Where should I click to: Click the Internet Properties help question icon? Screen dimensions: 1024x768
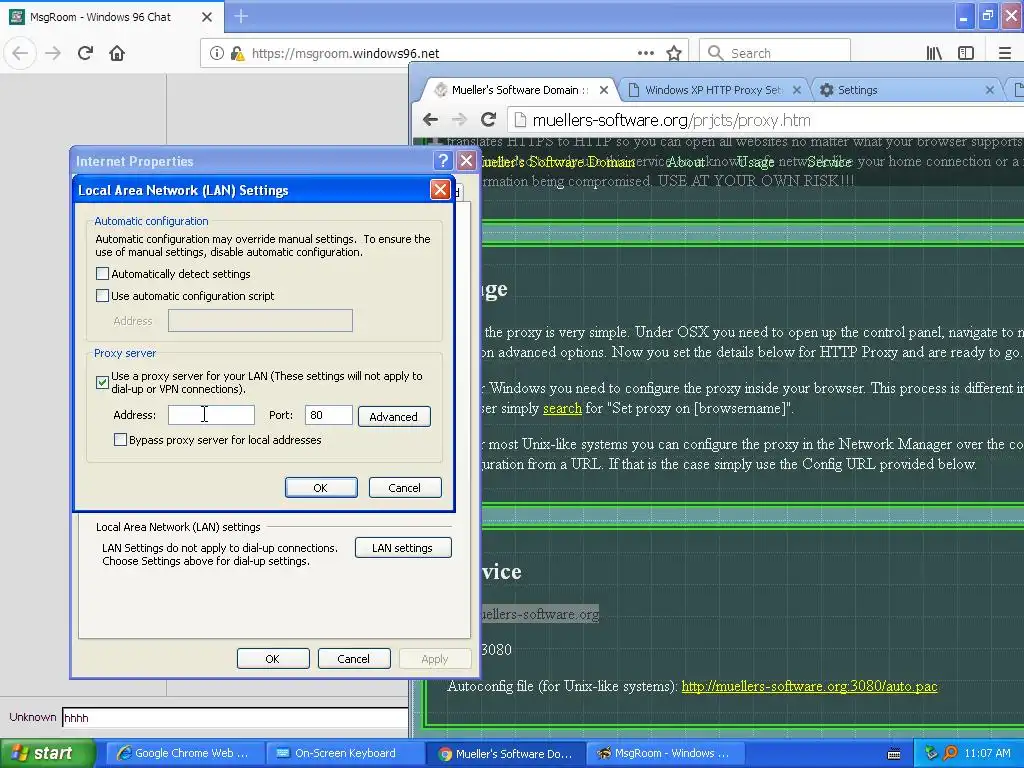pyautogui.click(x=443, y=161)
